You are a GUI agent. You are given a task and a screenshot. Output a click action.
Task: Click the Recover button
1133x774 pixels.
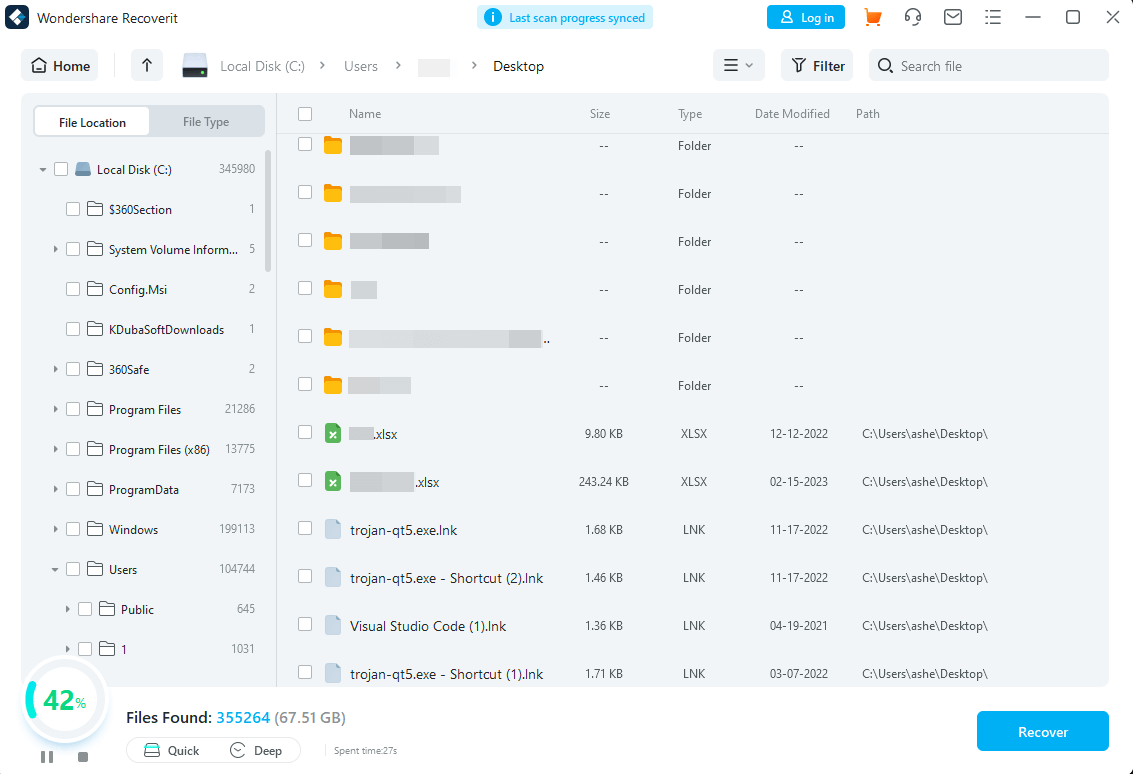(1042, 732)
